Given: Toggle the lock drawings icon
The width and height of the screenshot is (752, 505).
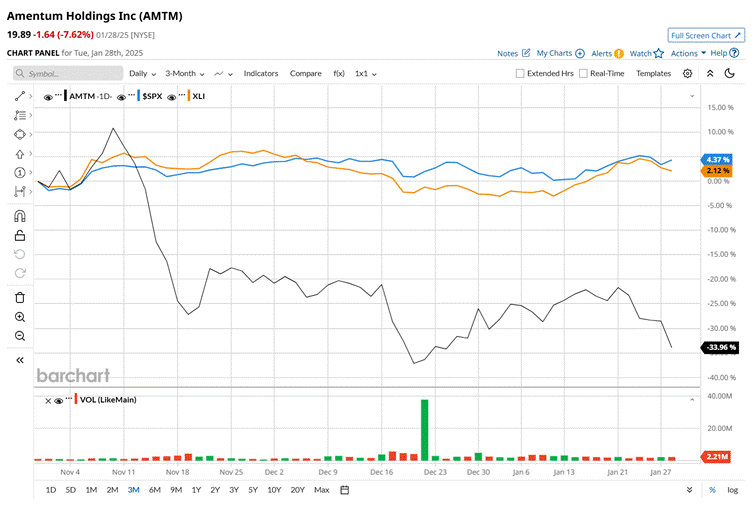Looking at the screenshot, I should pyautogui.click(x=20, y=235).
